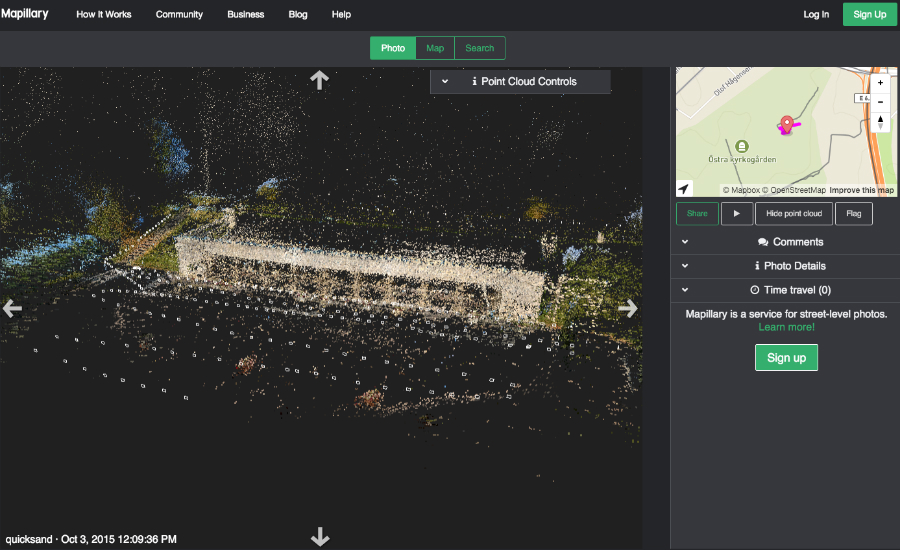Image resolution: width=900 pixels, height=550 pixels.
Task: Zoom out on the mini map
Action: pyautogui.click(x=880, y=102)
